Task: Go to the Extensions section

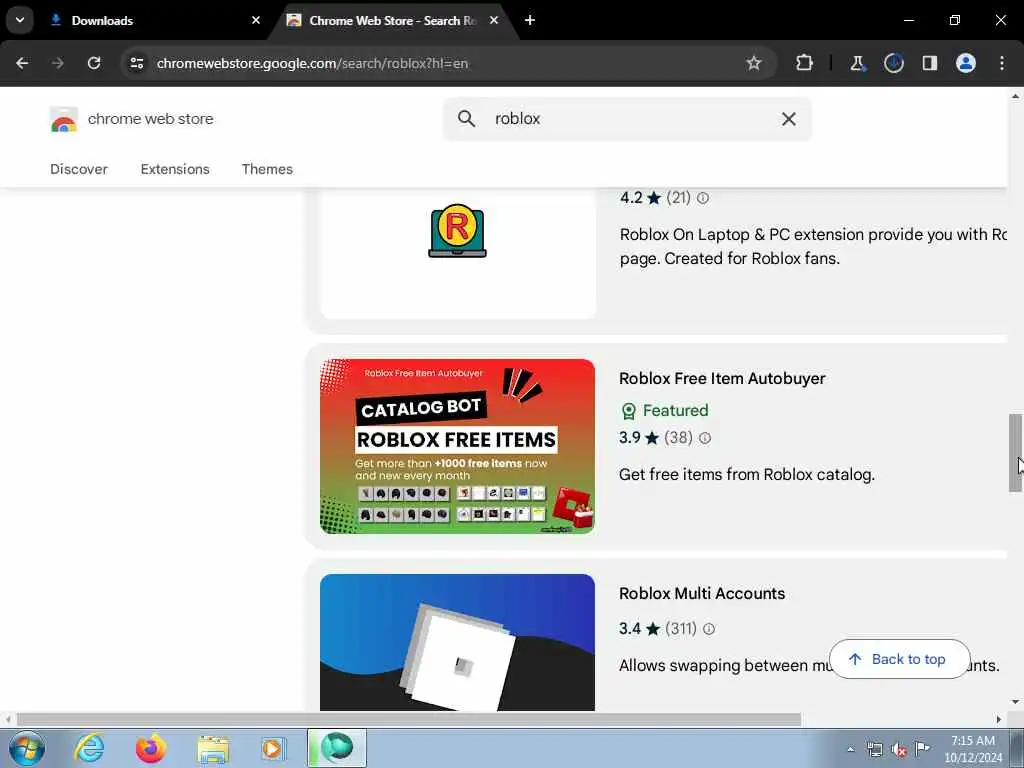Action: point(175,169)
